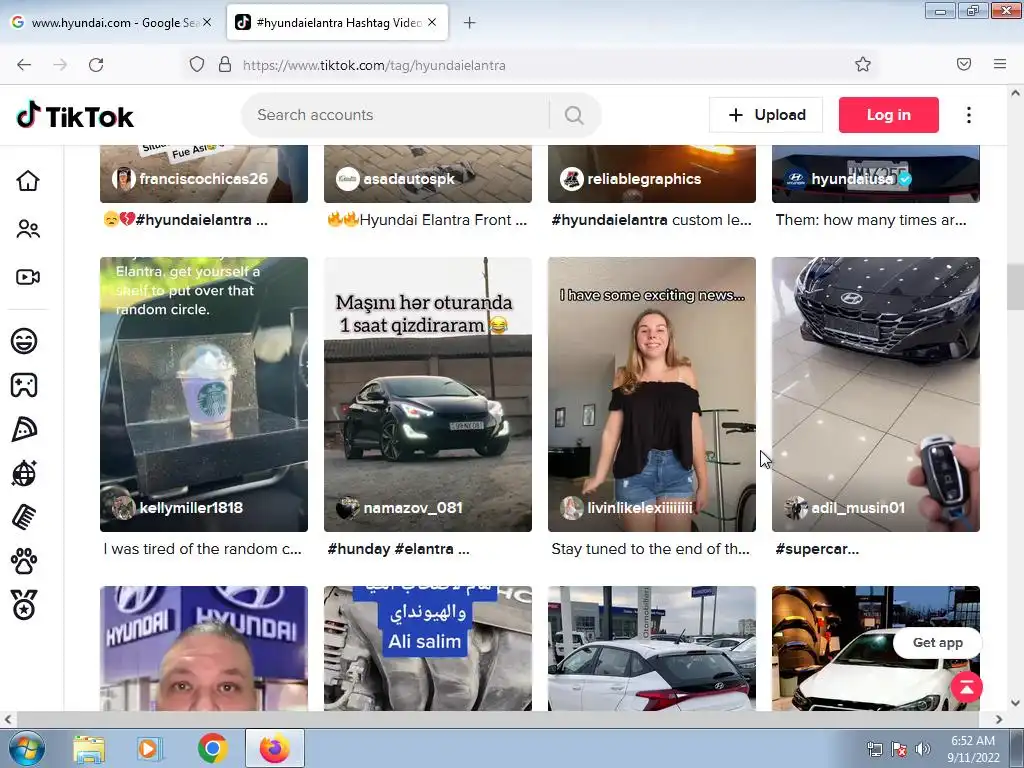Select the #hyundaielantra Hashtag Videos tab
The image size is (1024, 768).
[x=337, y=22]
